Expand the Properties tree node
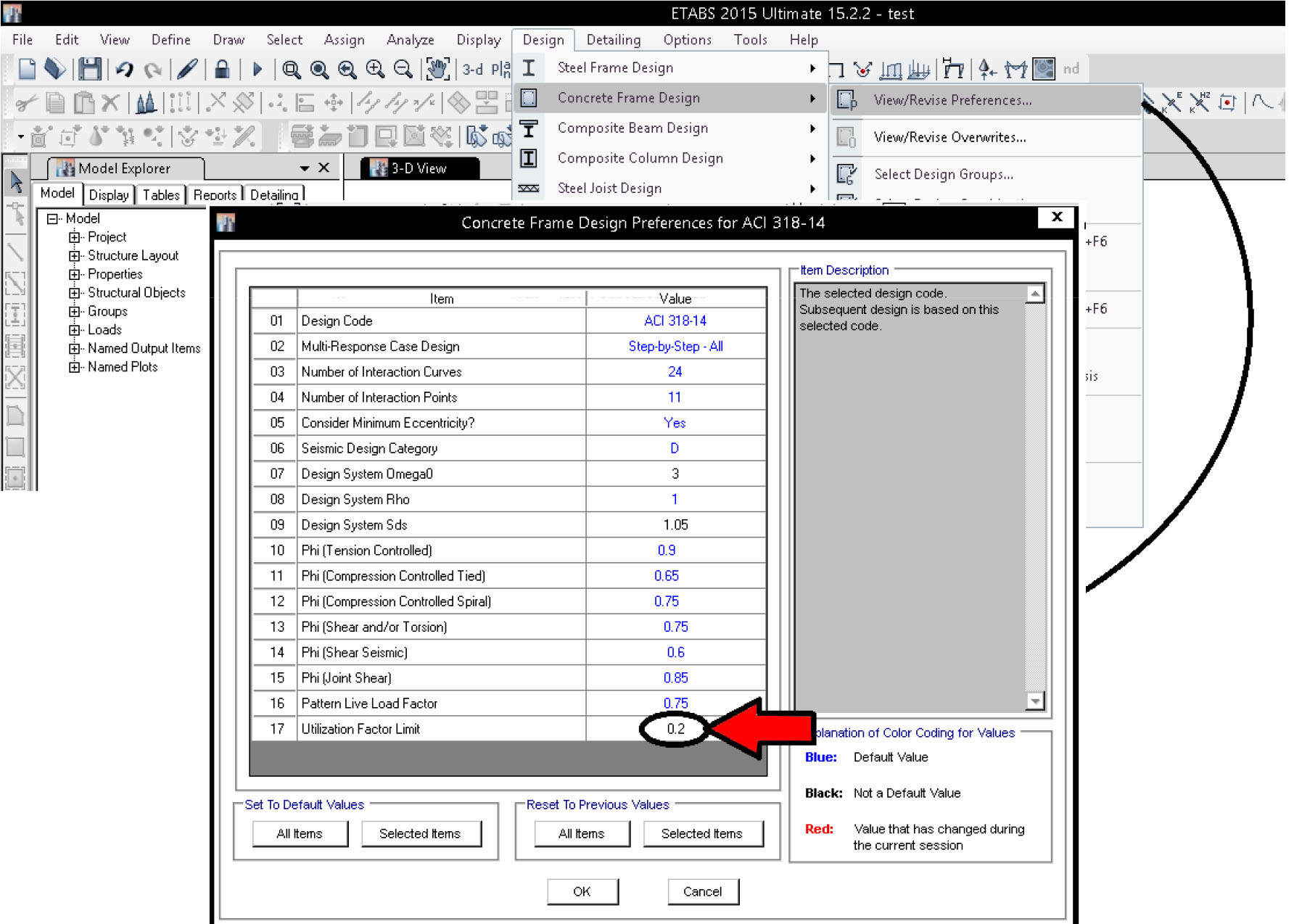 [74, 274]
